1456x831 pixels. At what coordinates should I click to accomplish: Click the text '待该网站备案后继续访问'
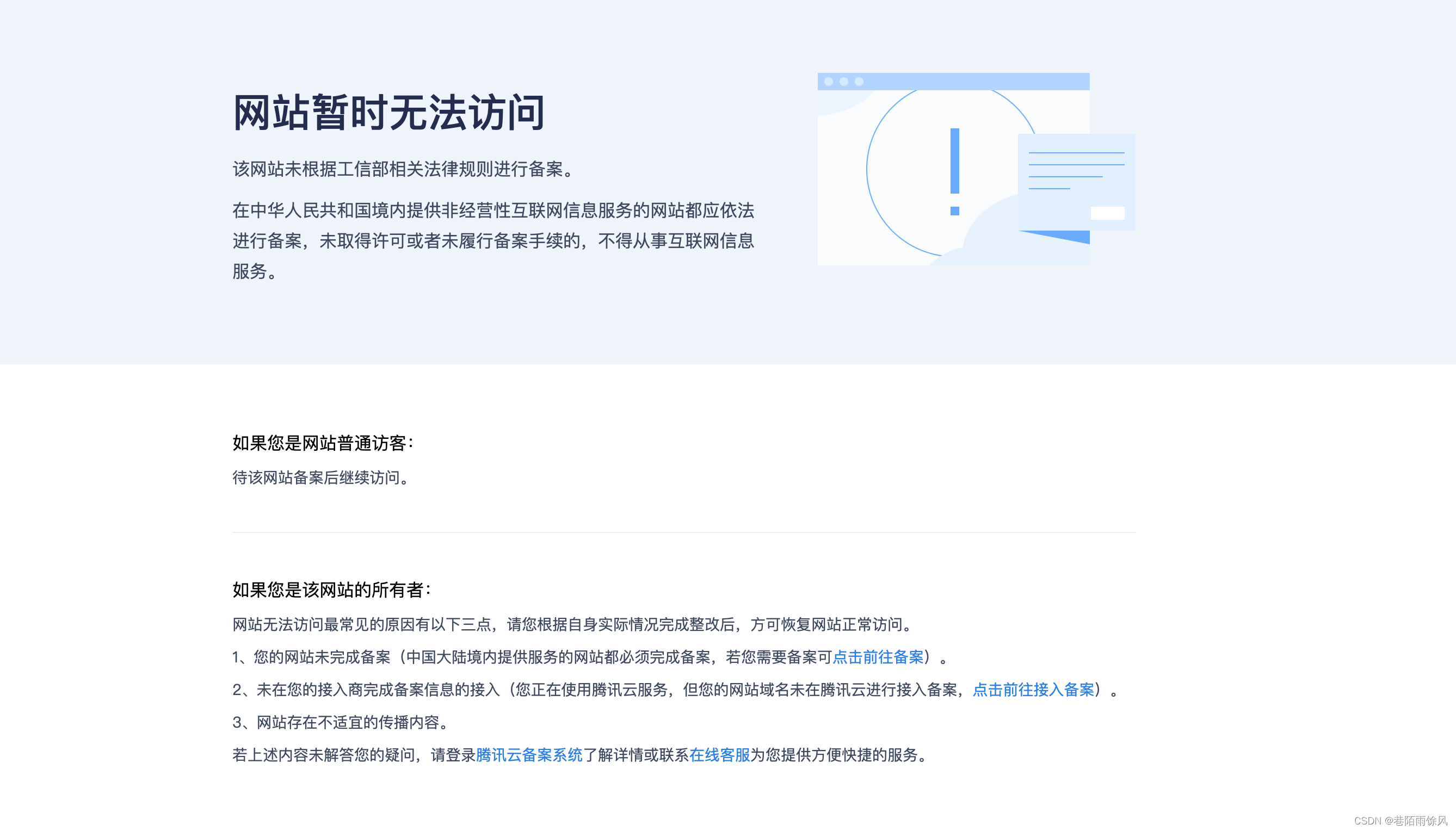point(320,477)
